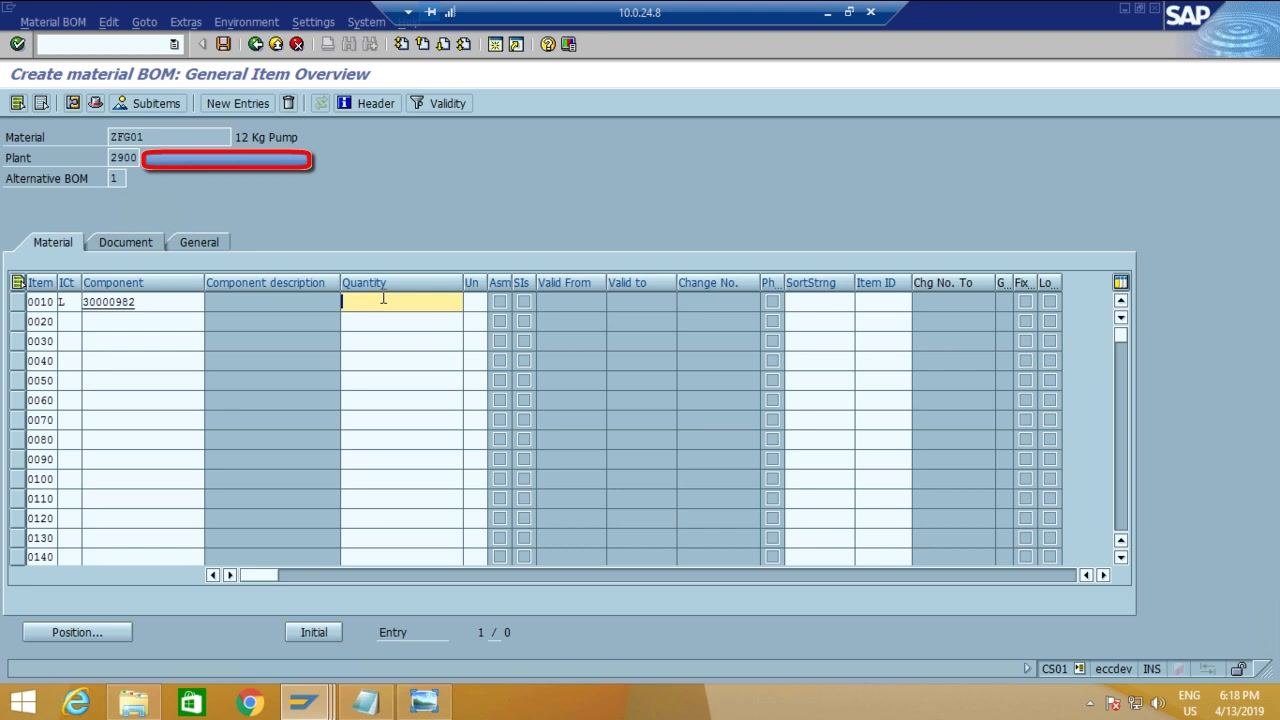
Task: Tick the SIs checkbox for item 0020
Action: click(x=524, y=321)
